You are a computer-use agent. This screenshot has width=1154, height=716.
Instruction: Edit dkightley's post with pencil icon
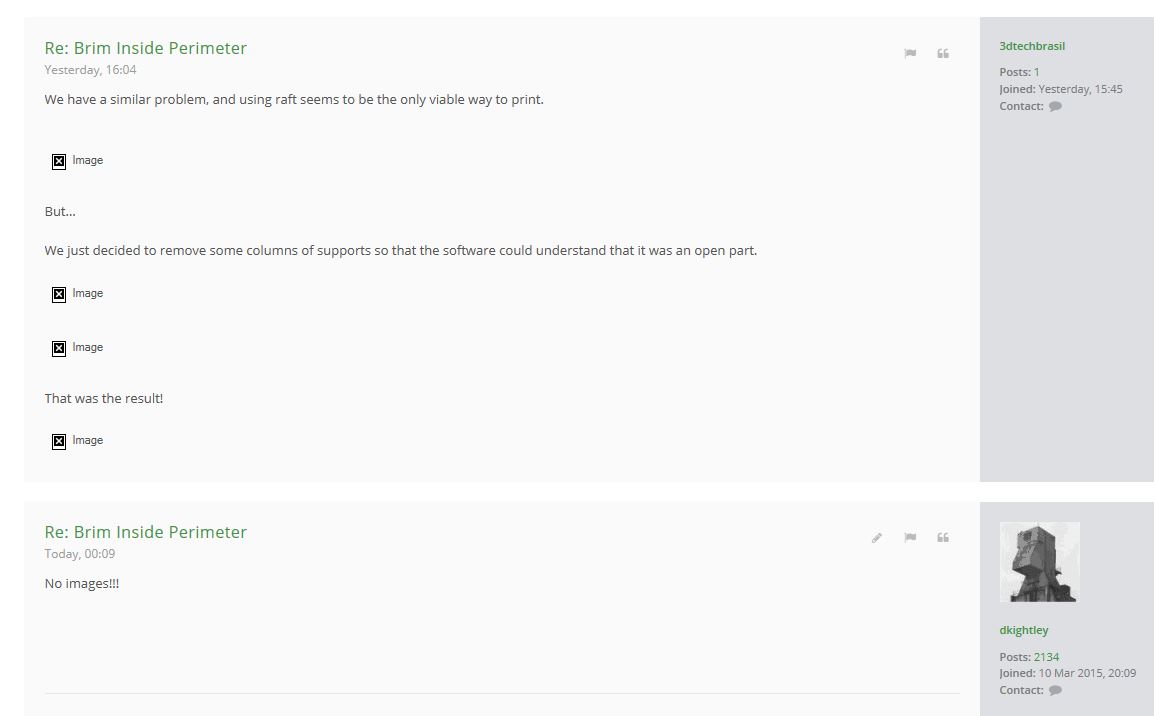[x=877, y=538]
